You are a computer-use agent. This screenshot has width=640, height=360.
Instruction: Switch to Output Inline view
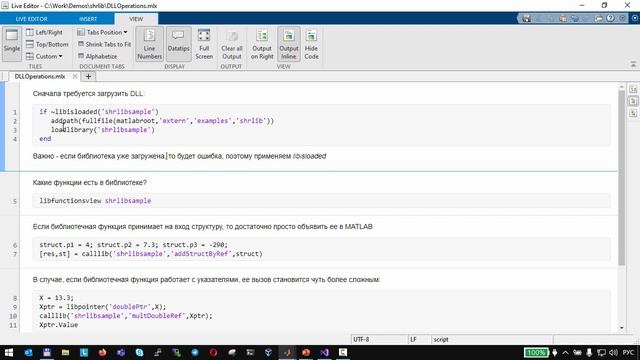[289, 44]
